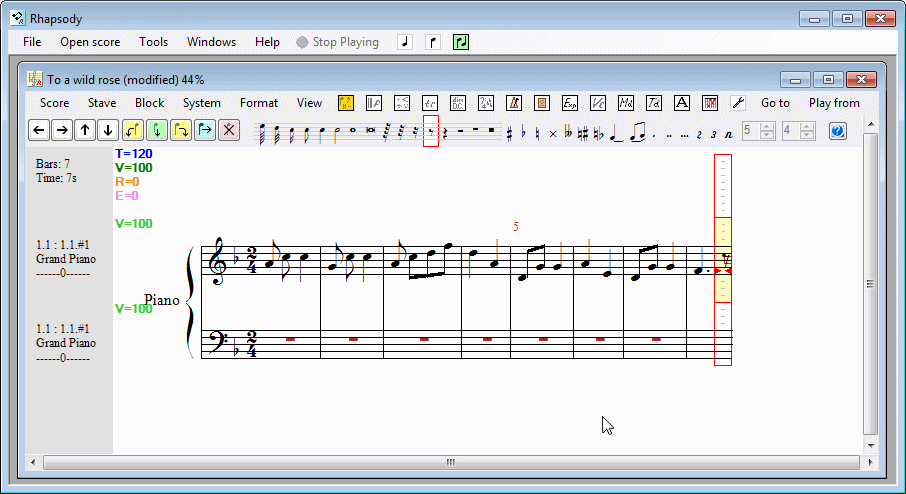Screen dimensions: 906x494
Task: Click the Go to button
Action: (x=775, y=103)
